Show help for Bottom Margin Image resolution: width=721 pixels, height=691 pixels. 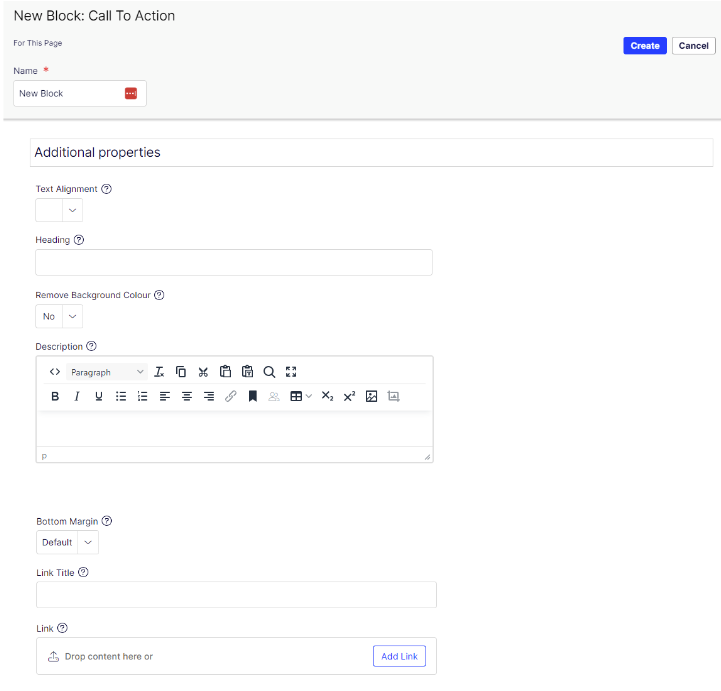107,521
